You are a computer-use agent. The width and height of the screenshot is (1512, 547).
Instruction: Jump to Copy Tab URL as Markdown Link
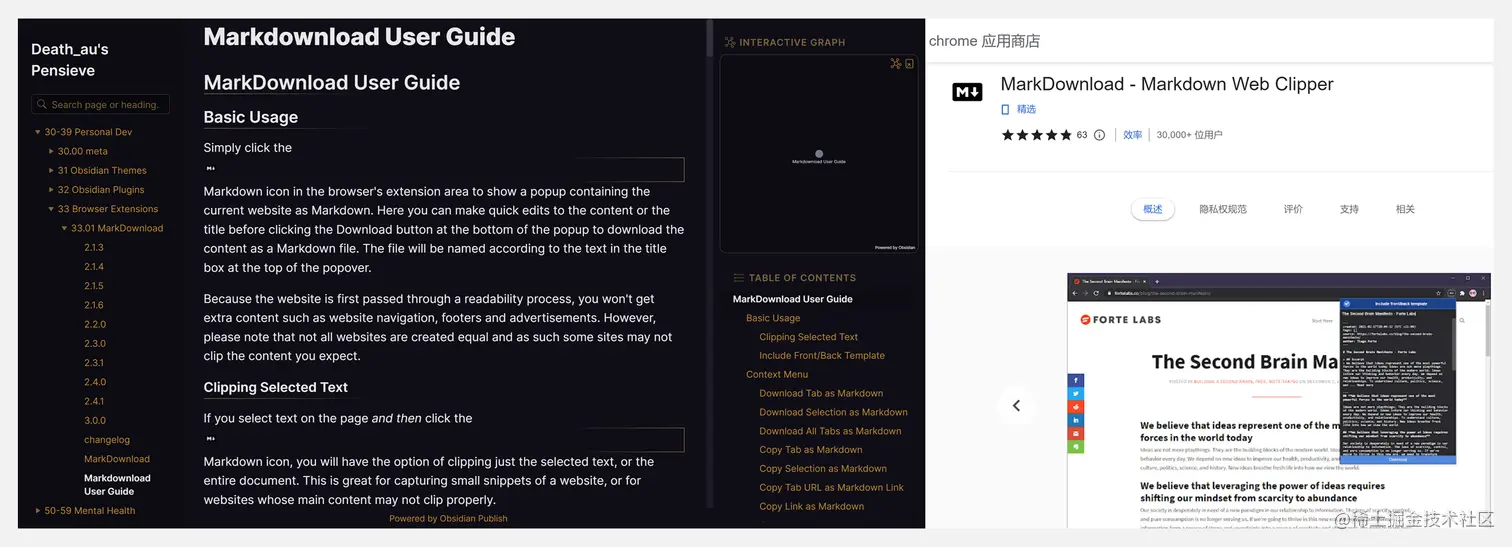click(831, 487)
